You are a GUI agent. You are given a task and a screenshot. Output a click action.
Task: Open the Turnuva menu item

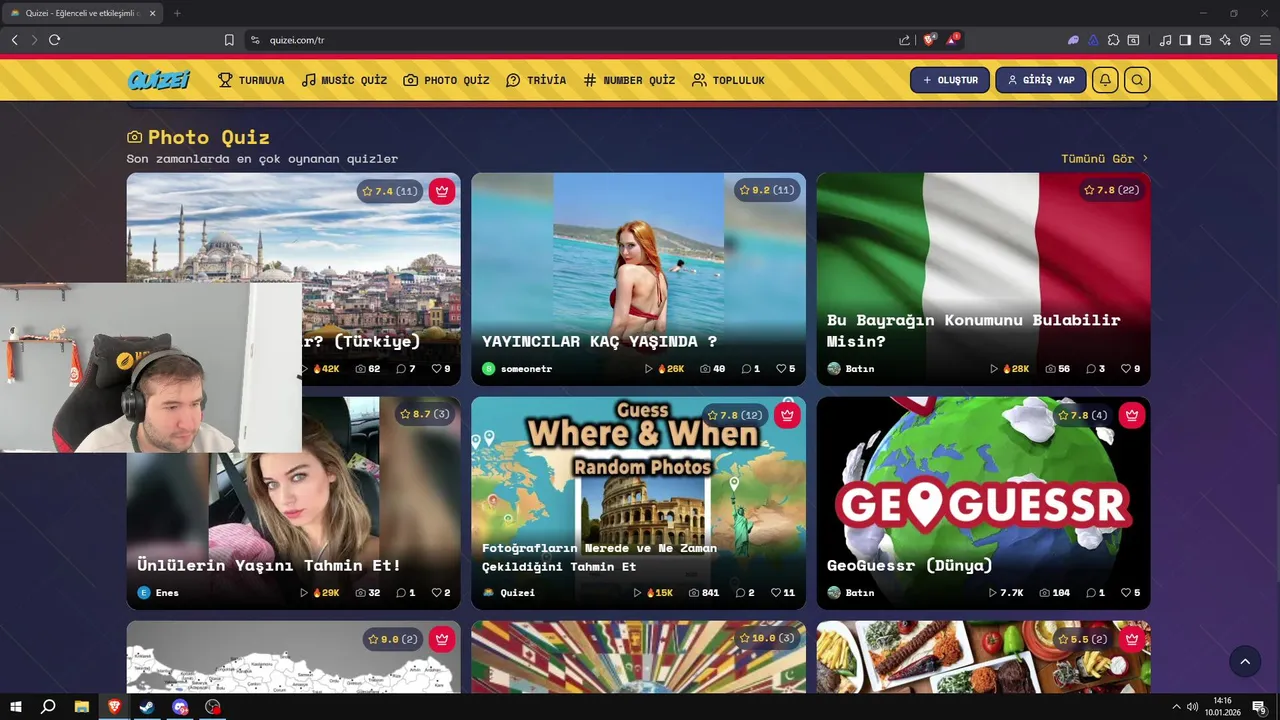click(251, 80)
